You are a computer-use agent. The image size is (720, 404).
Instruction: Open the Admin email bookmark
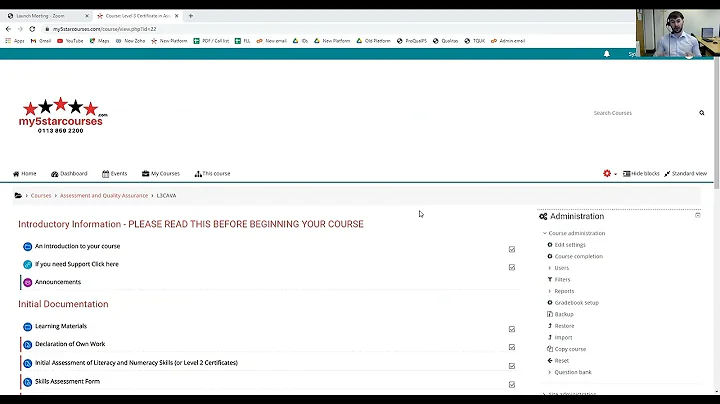508,41
